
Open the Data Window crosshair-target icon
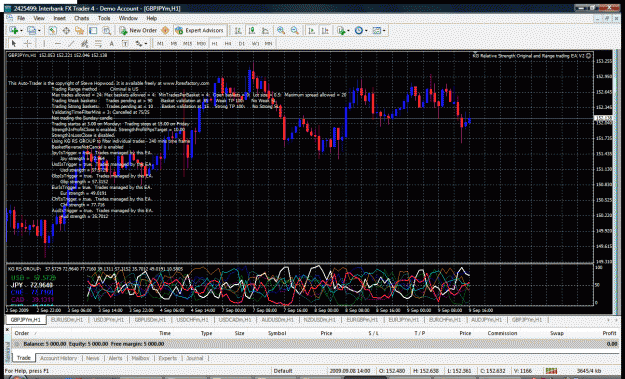pyautogui.click(x=66, y=31)
